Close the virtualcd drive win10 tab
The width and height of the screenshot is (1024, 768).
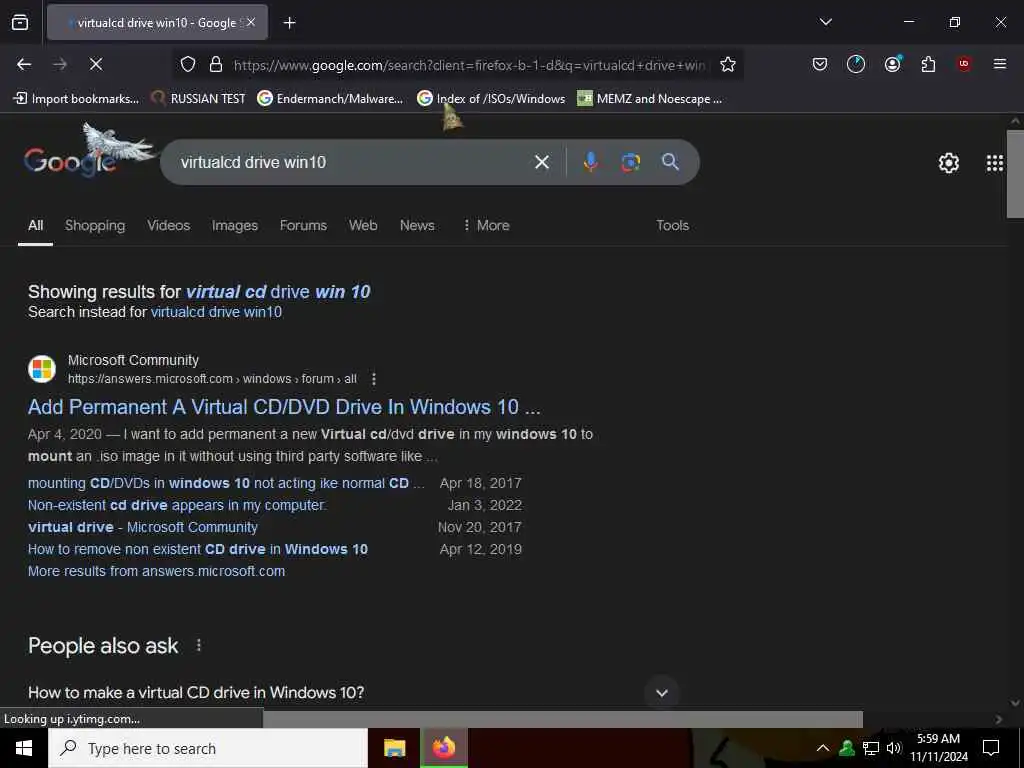250,22
